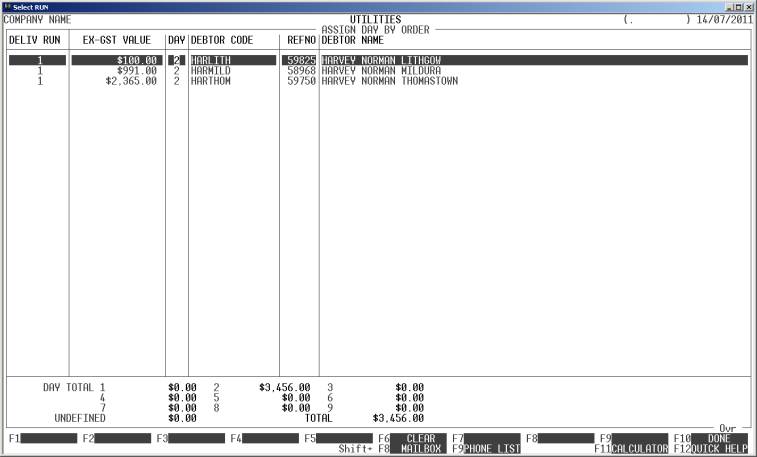Screen dimensions: 757x457
Task: Click the $100.00 ex-GST value
Action: point(137,60)
